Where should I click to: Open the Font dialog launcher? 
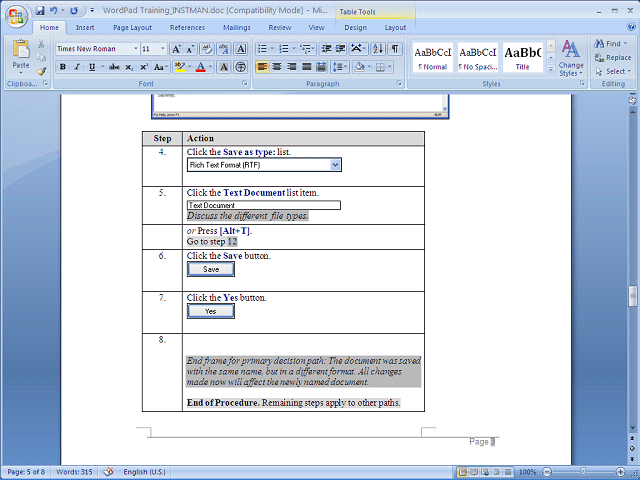(x=245, y=84)
